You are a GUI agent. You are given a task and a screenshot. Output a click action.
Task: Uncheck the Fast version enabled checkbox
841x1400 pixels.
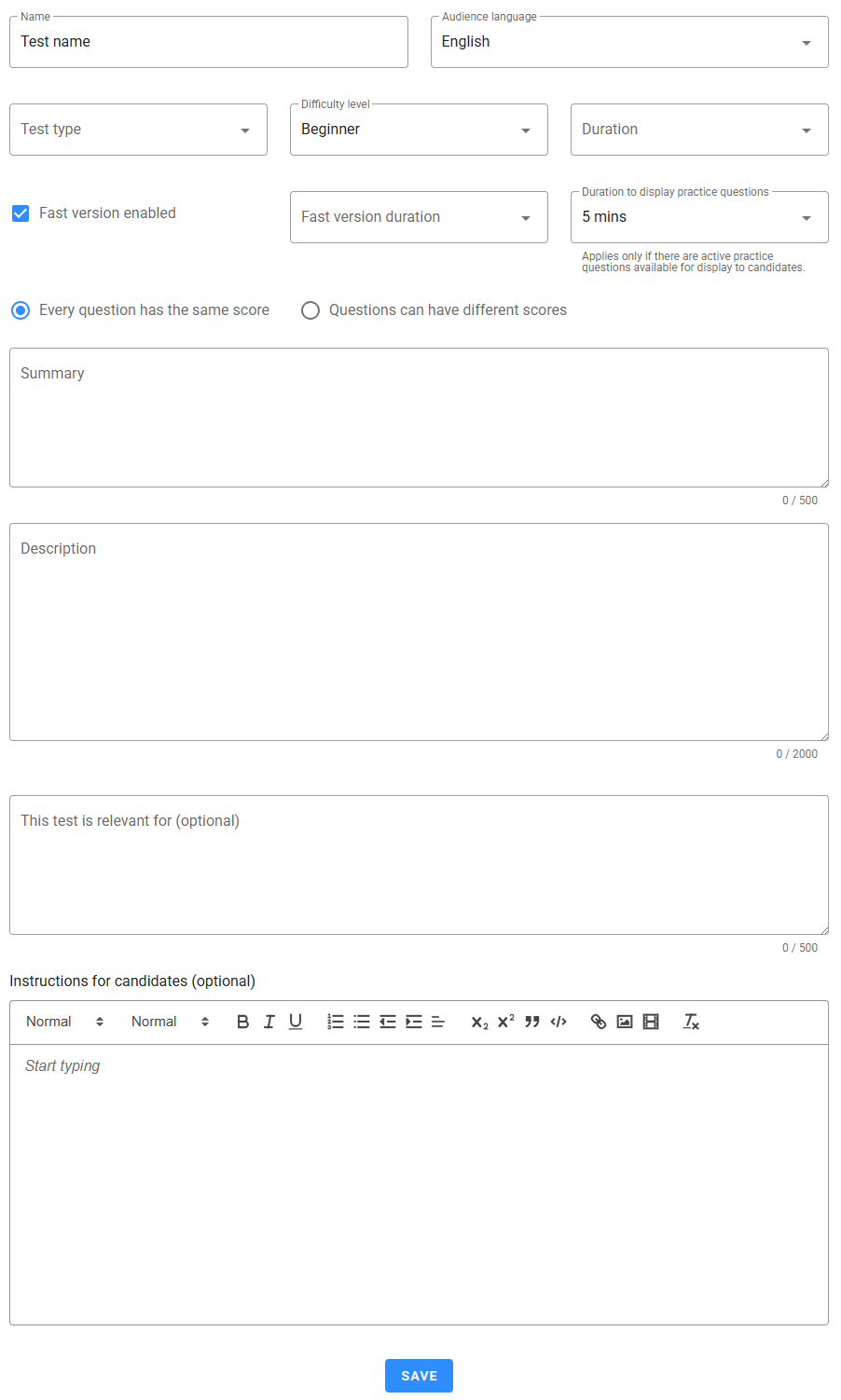(21, 213)
